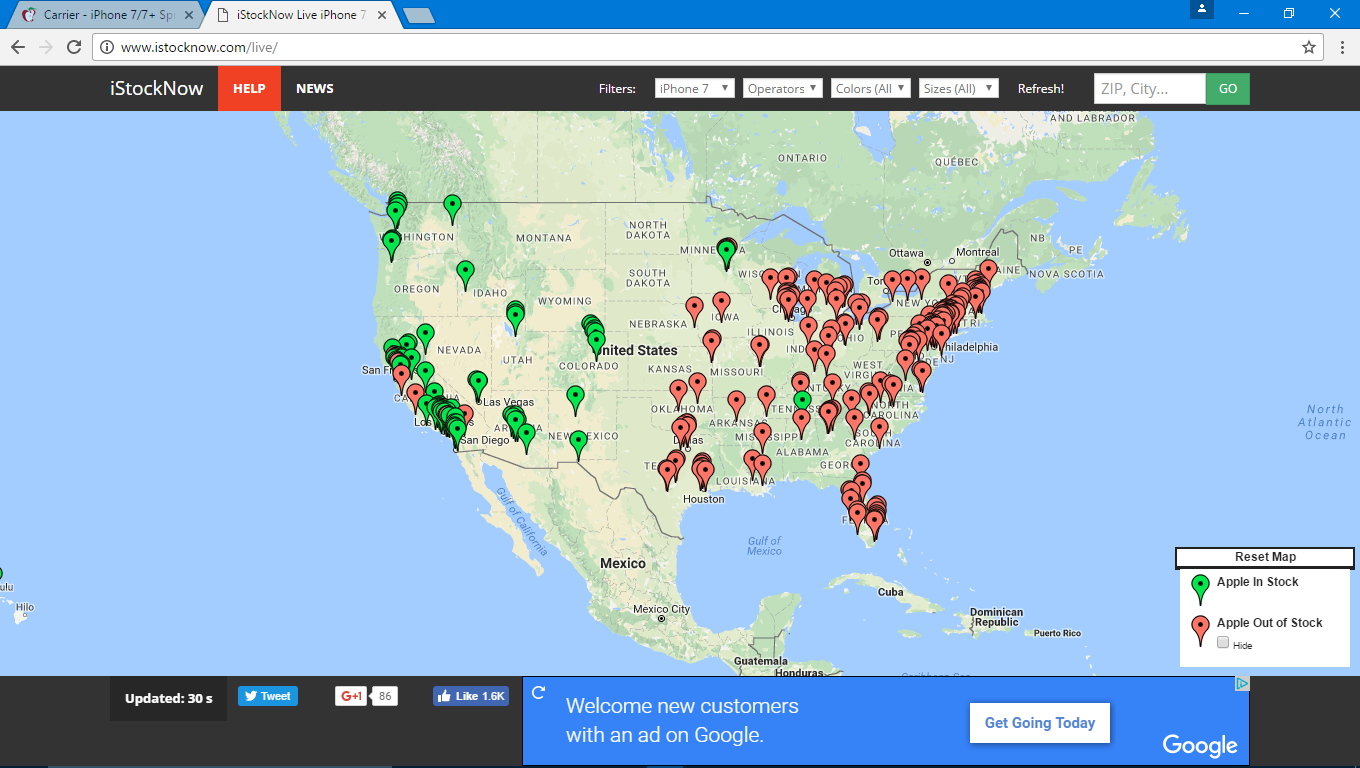Switch to Carrier iPhone 7/7+ tab

click(108, 15)
